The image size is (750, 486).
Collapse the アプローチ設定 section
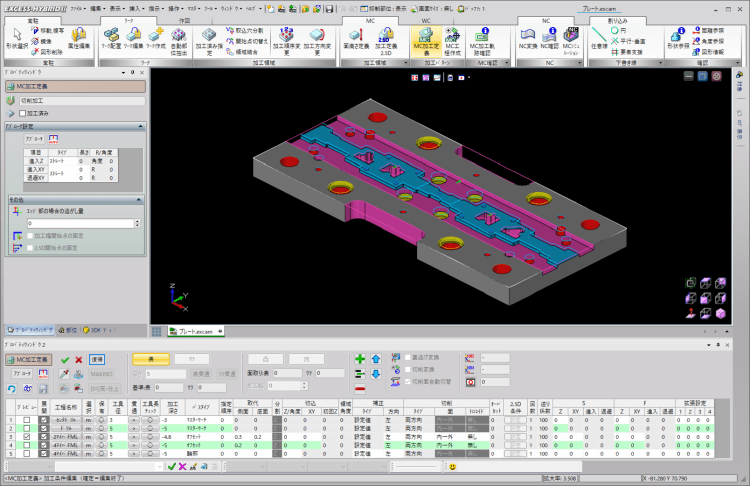(x=141, y=126)
